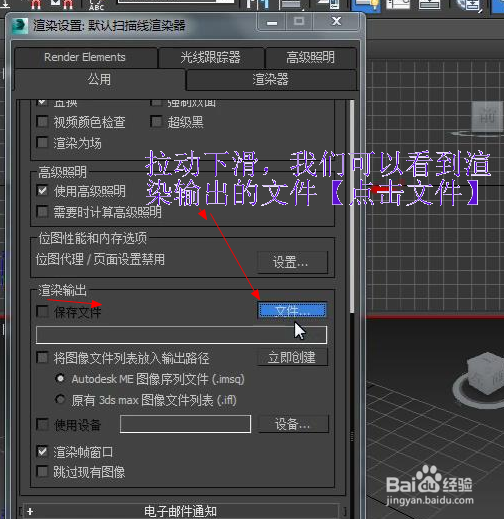Enable 将图像文件列表放入输出路径 checkbox
Viewport: 504px width, 519px height.
click(42, 358)
